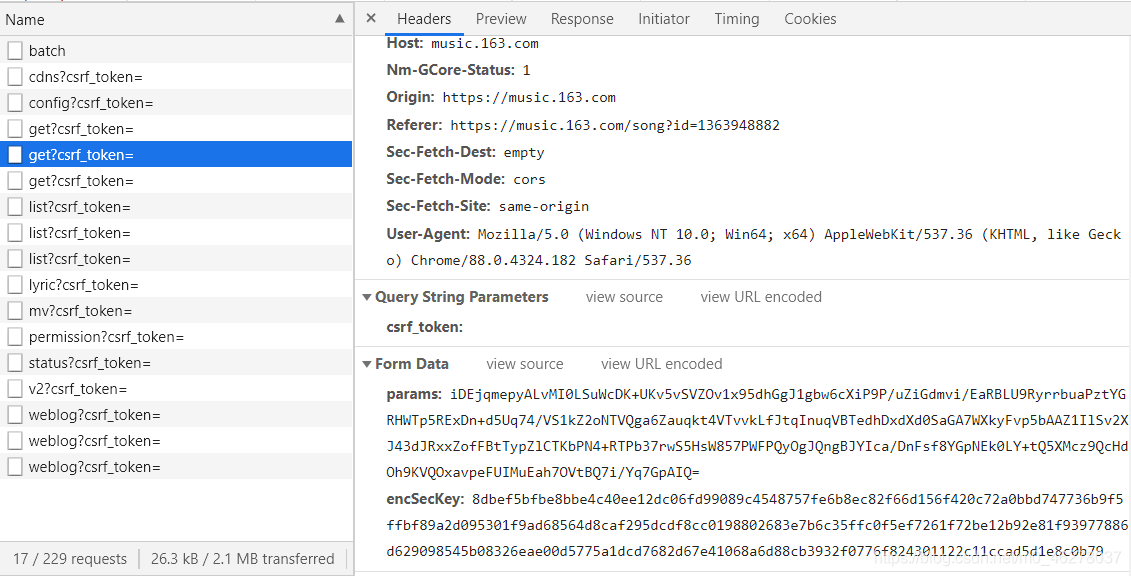The width and height of the screenshot is (1131, 576).
Task: Close the request details panel
Action: point(371,18)
